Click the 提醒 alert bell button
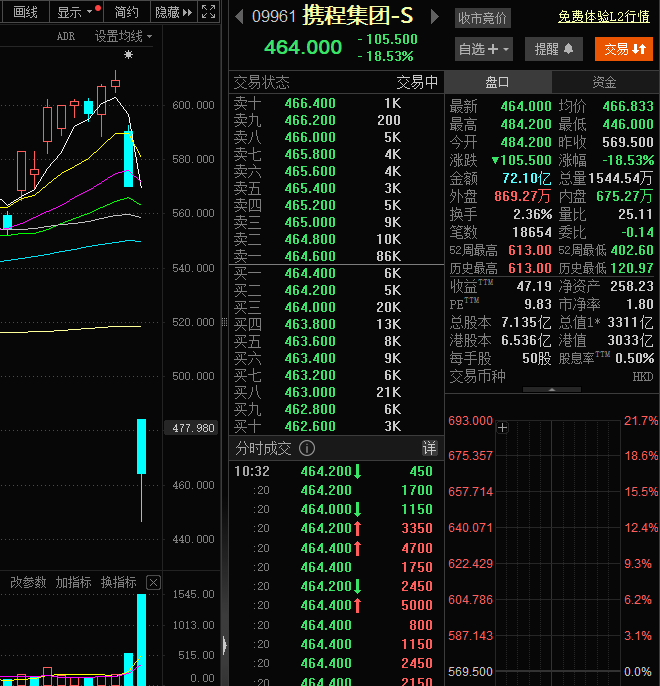The image size is (660, 686). 553,49
